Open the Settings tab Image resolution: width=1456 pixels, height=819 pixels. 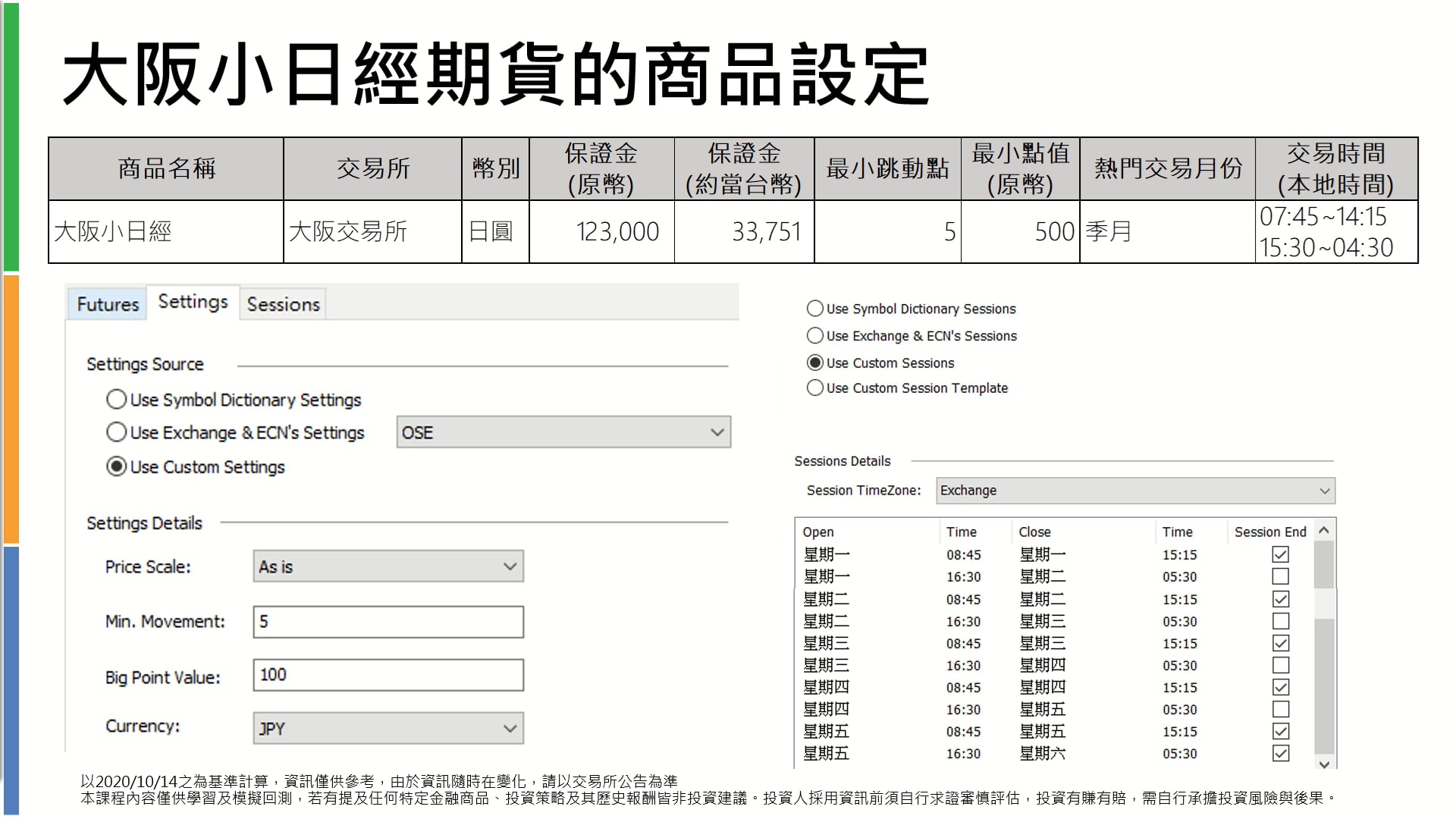pos(193,302)
